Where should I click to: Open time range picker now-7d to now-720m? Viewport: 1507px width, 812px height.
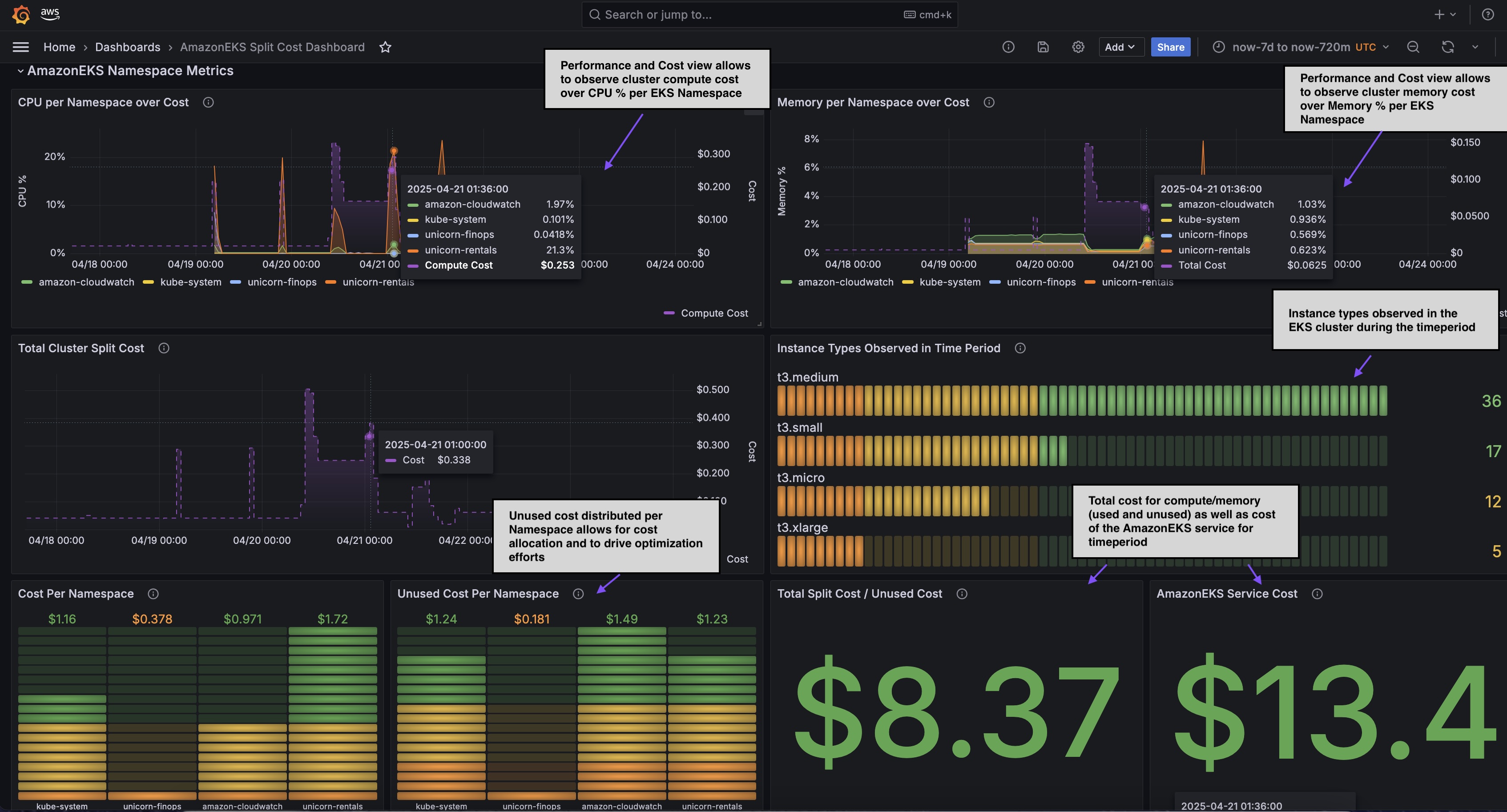pos(1301,47)
